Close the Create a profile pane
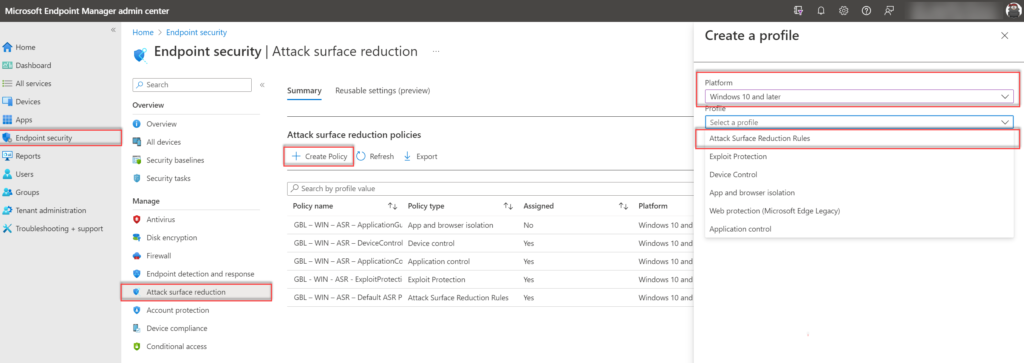This screenshot has width=1024, height=363. point(1004,36)
